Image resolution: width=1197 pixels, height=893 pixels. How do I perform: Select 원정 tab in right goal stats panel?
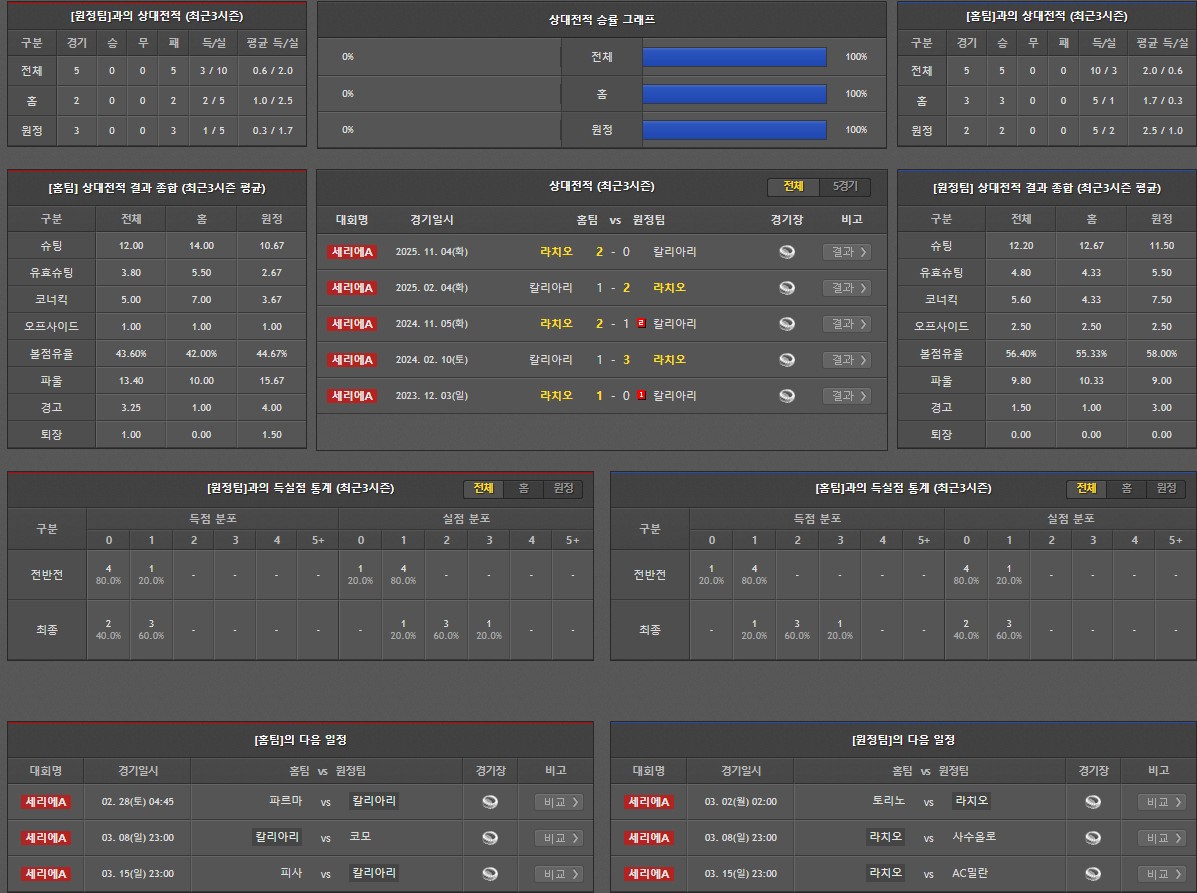[1166, 488]
